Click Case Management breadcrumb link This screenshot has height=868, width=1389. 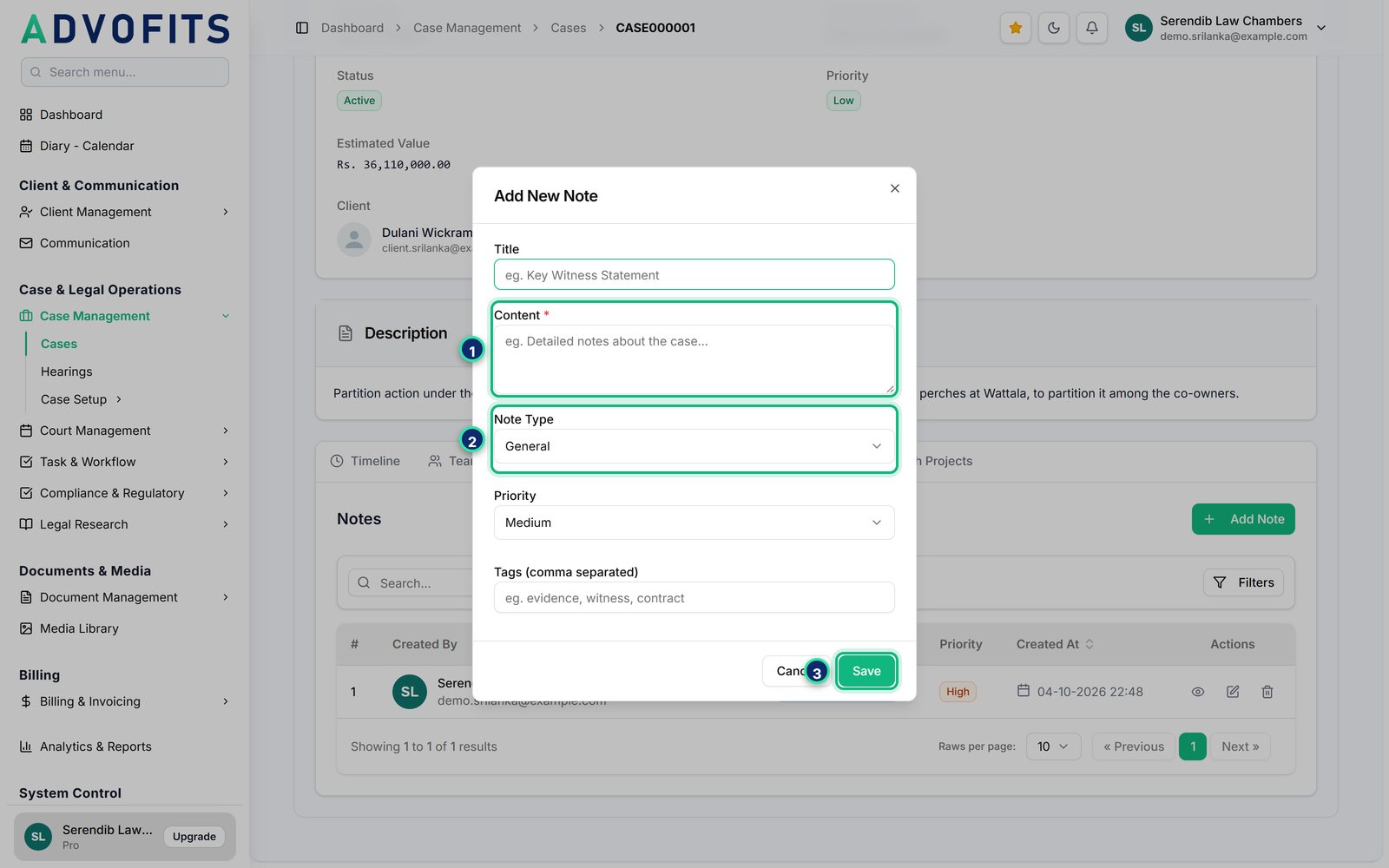[467, 28]
